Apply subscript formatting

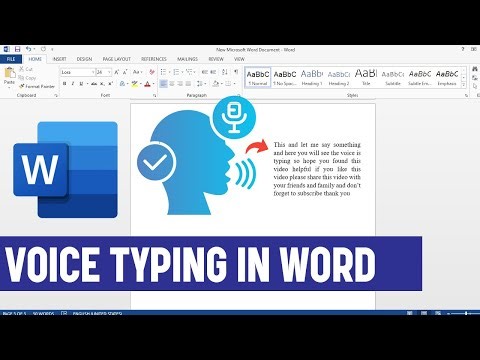[102, 84]
